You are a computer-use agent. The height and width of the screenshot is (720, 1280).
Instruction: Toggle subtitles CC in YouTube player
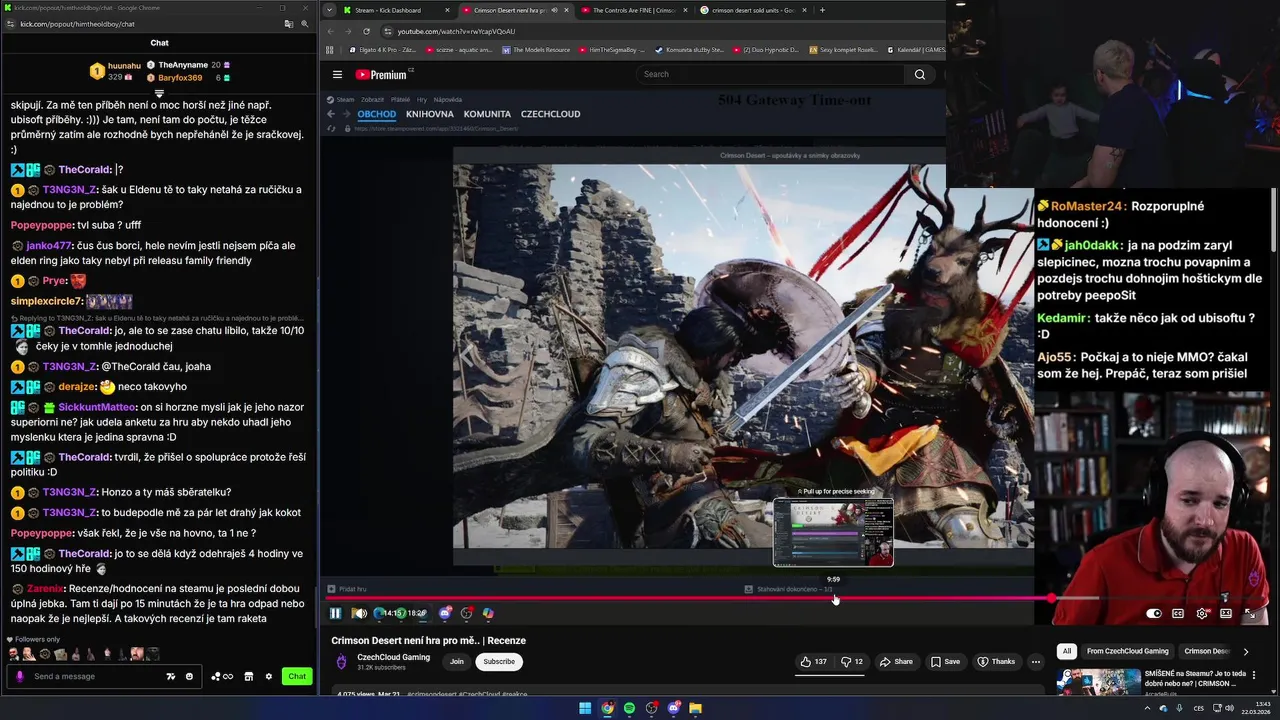pyautogui.click(x=1178, y=613)
